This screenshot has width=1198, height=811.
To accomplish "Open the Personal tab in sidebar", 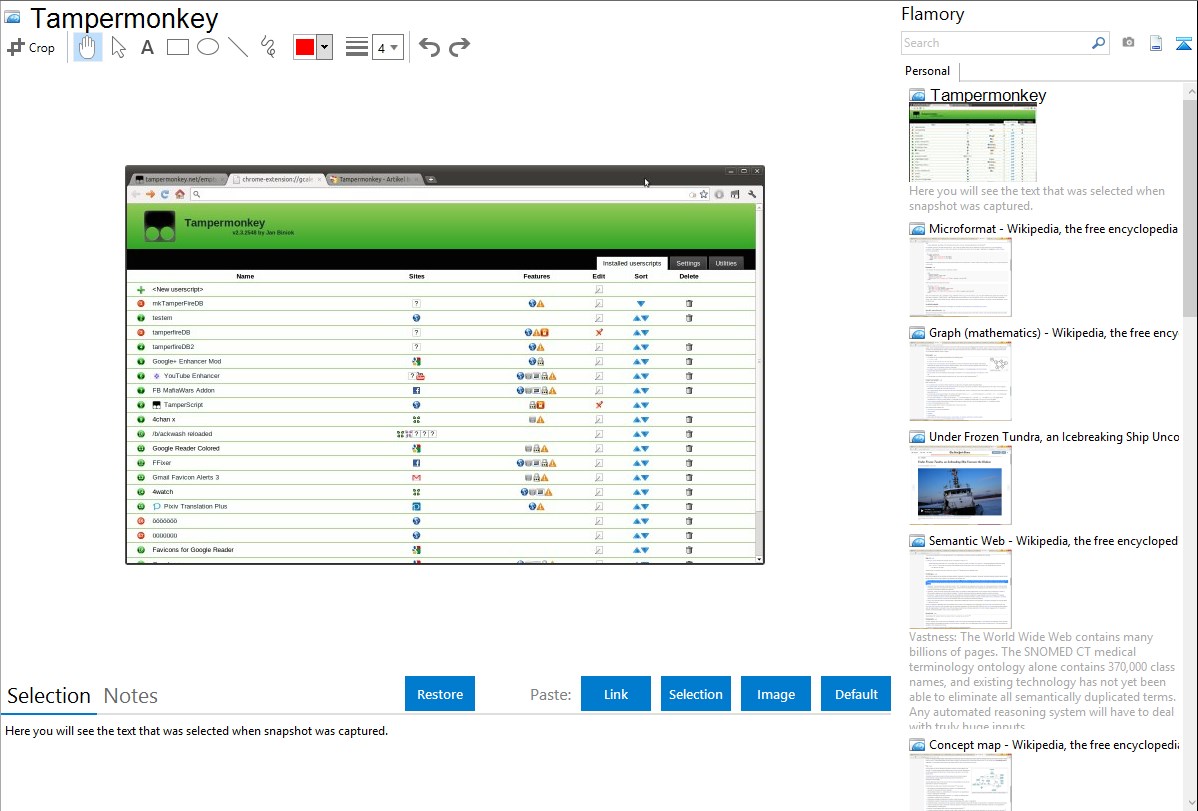I will point(927,71).
